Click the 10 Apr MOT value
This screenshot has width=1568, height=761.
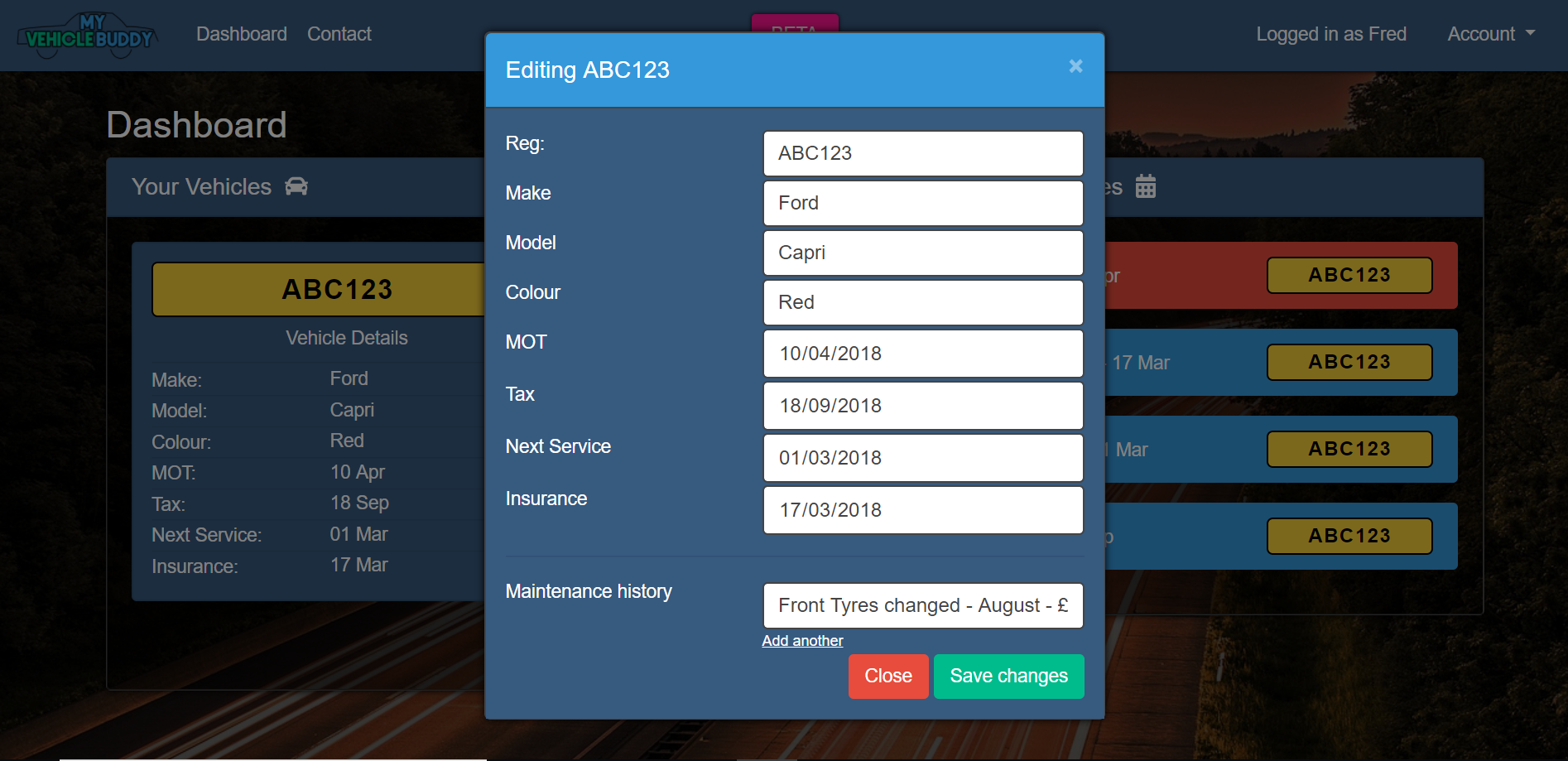(x=358, y=472)
